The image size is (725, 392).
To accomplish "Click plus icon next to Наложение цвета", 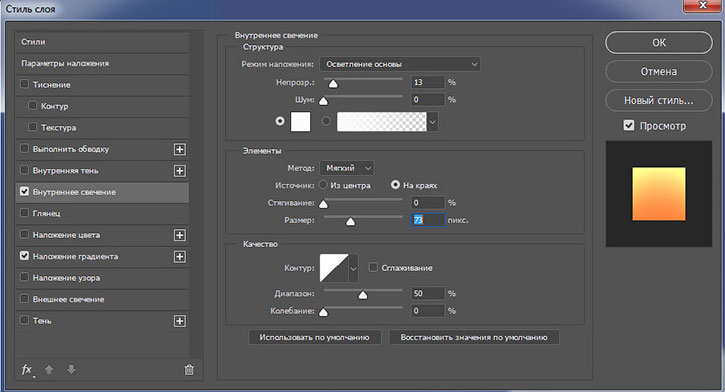I will [x=179, y=235].
